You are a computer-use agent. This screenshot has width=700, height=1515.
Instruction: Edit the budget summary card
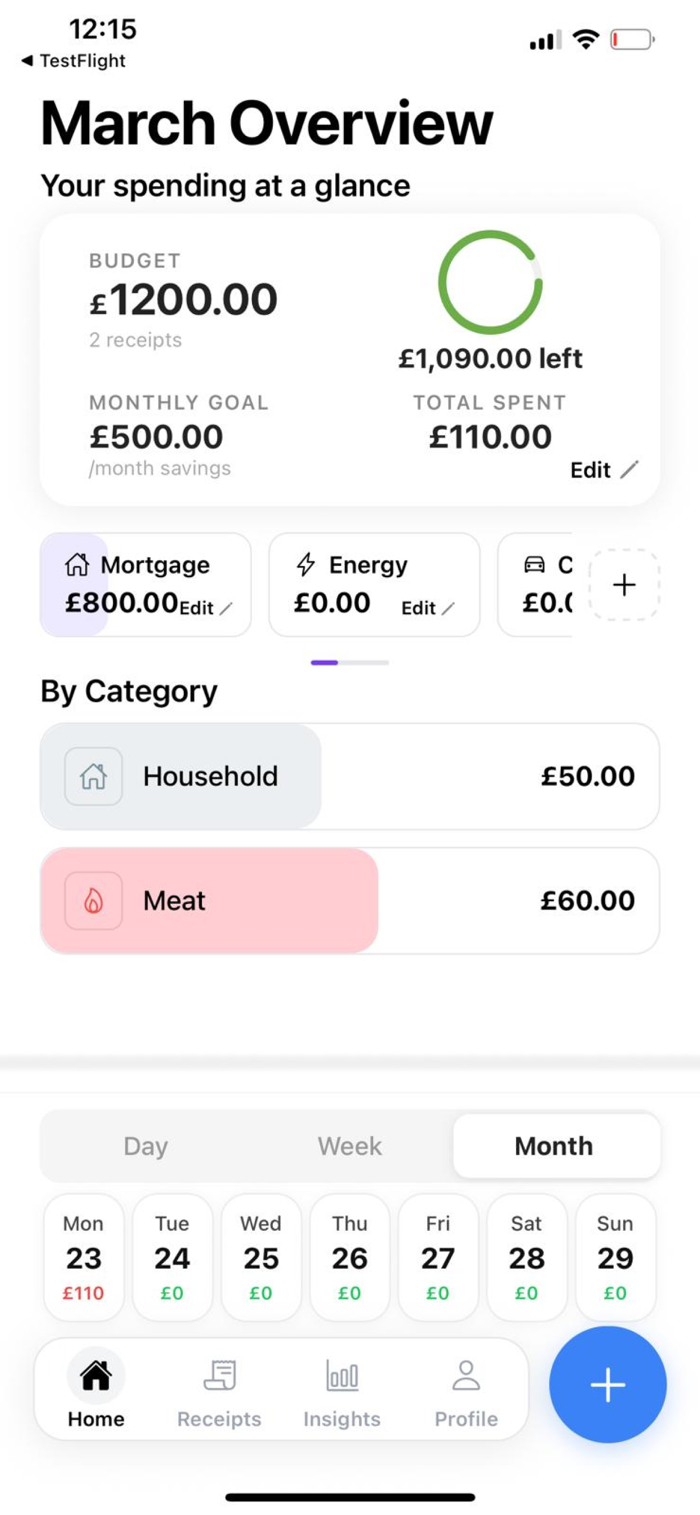(x=603, y=470)
